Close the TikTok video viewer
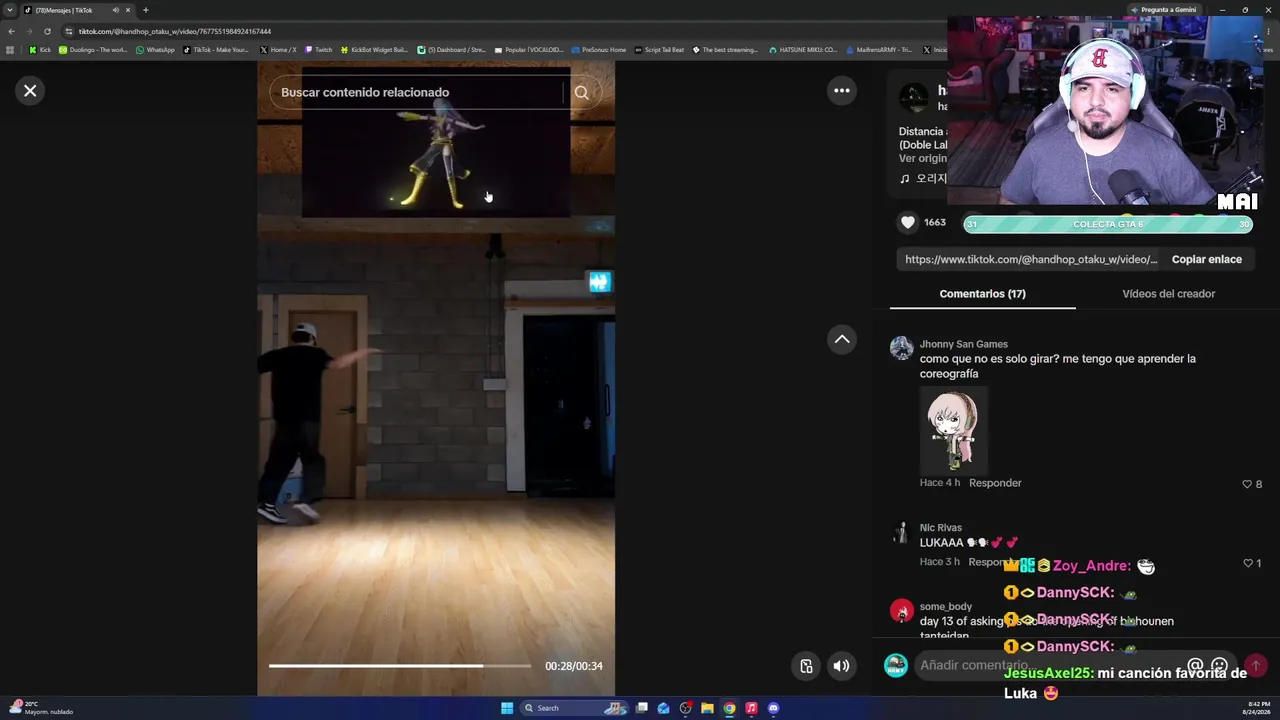The image size is (1280, 720). (x=30, y=91)
